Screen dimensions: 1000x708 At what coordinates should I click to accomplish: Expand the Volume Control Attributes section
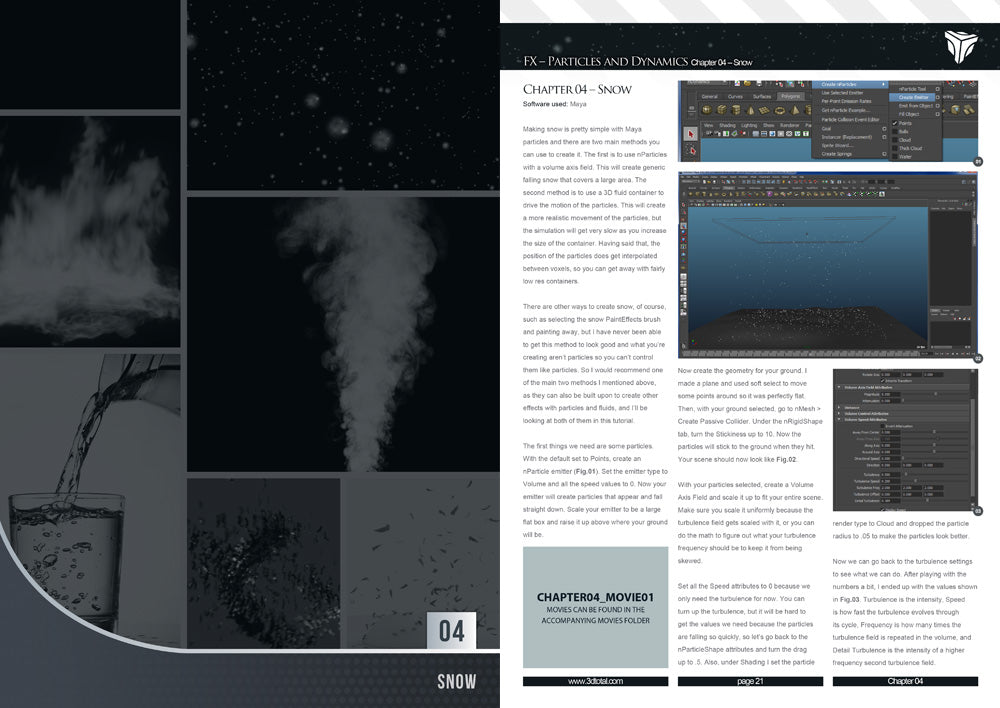point(839,412)
